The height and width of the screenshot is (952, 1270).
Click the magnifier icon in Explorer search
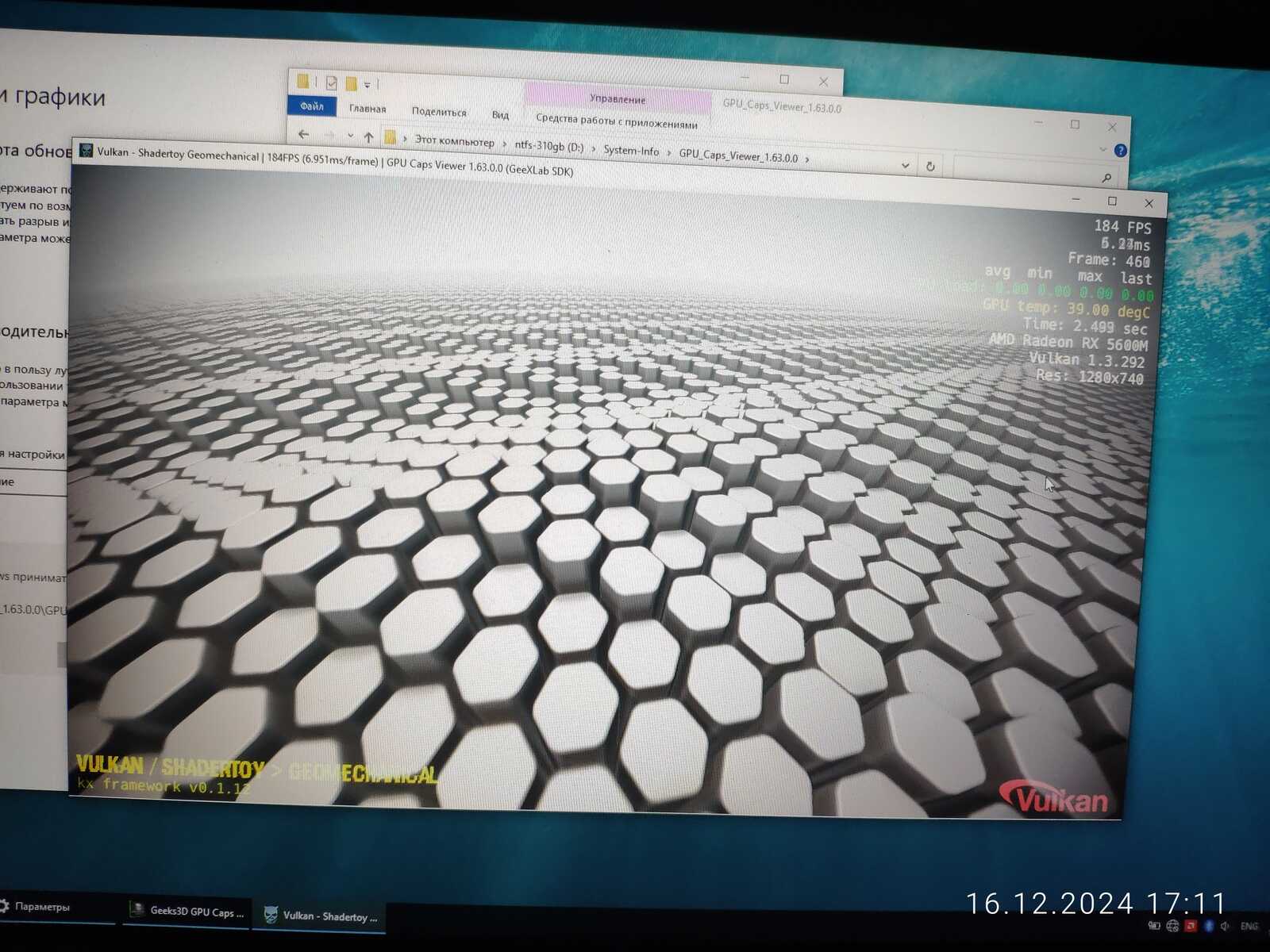(1106, 177)
